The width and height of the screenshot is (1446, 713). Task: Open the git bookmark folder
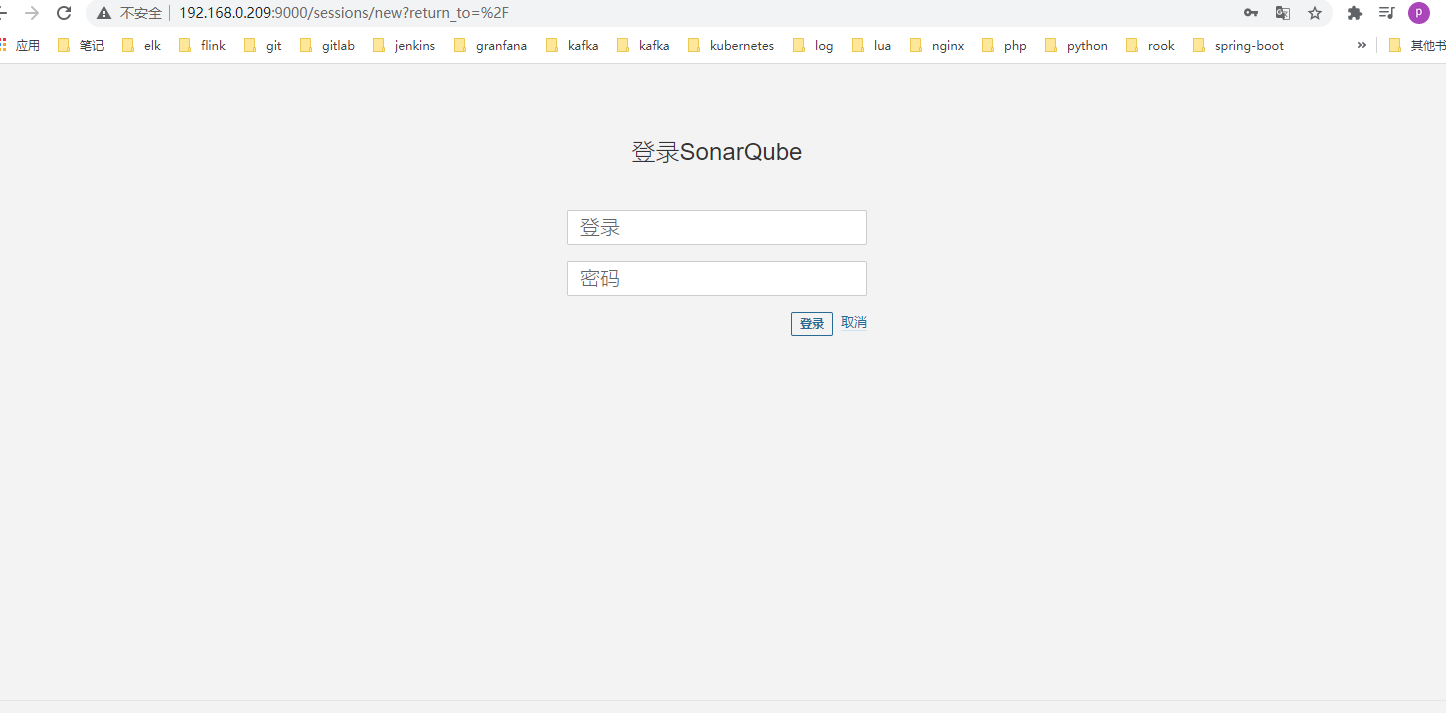pyautogui.click(x=263, y=45)
